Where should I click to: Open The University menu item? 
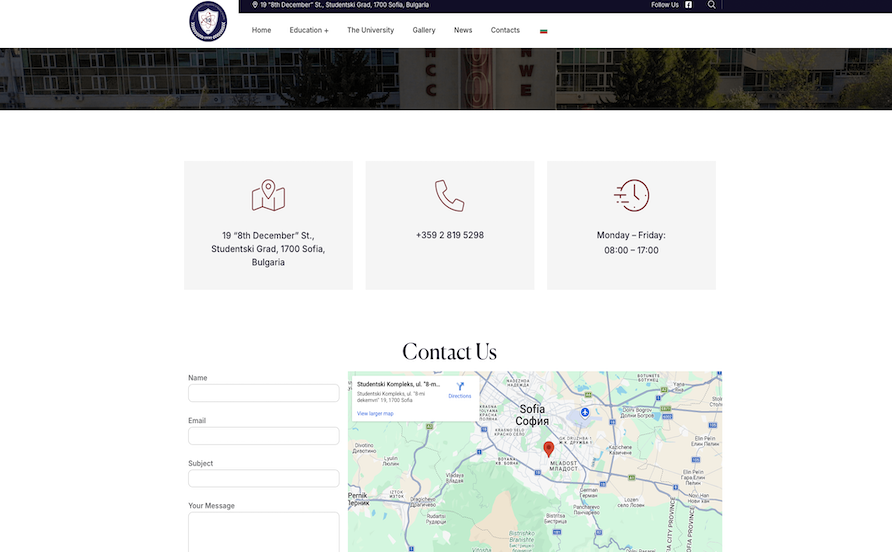tap(370, 30)
